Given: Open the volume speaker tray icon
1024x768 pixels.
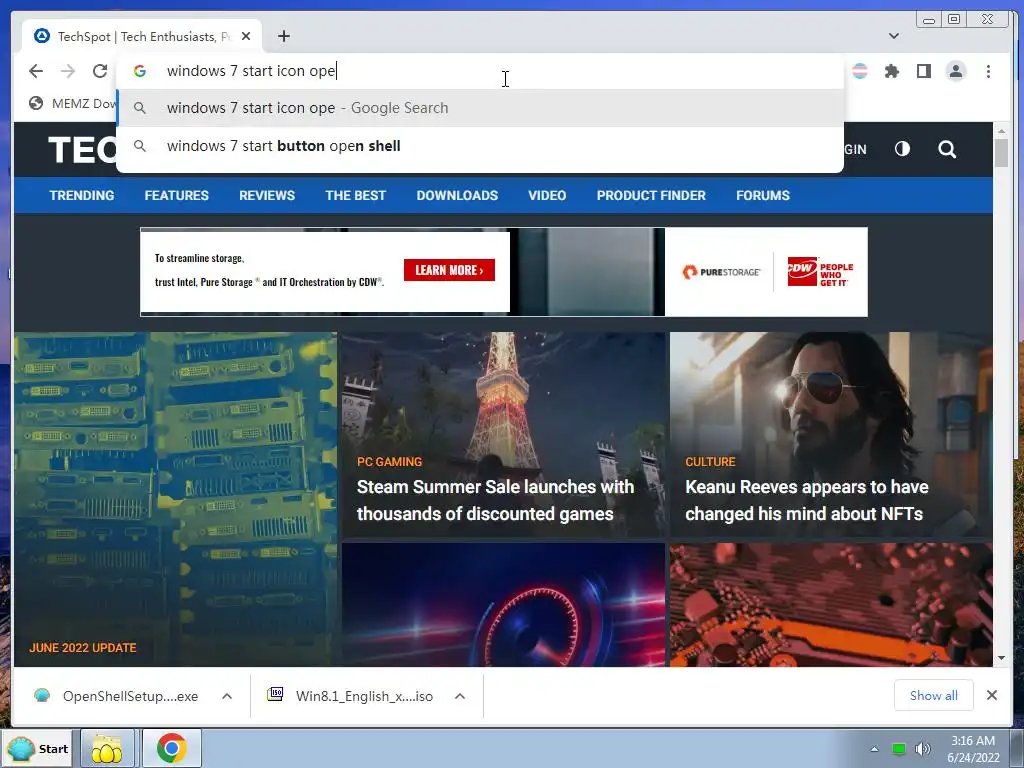Looking at the screenshot, I should coord(922,749).
